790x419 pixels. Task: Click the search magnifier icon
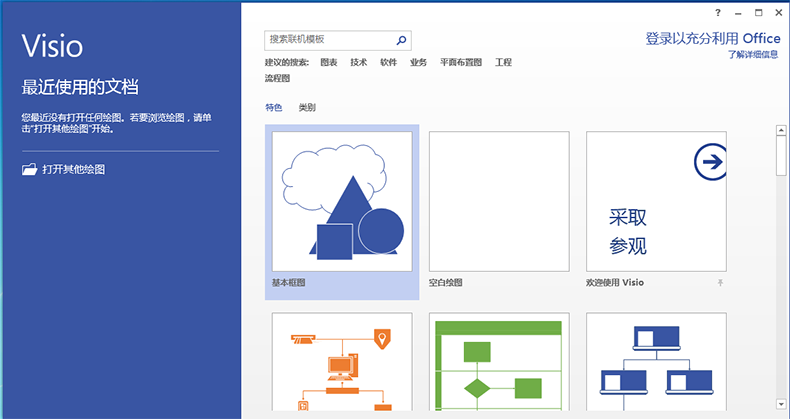click(402, 40)
